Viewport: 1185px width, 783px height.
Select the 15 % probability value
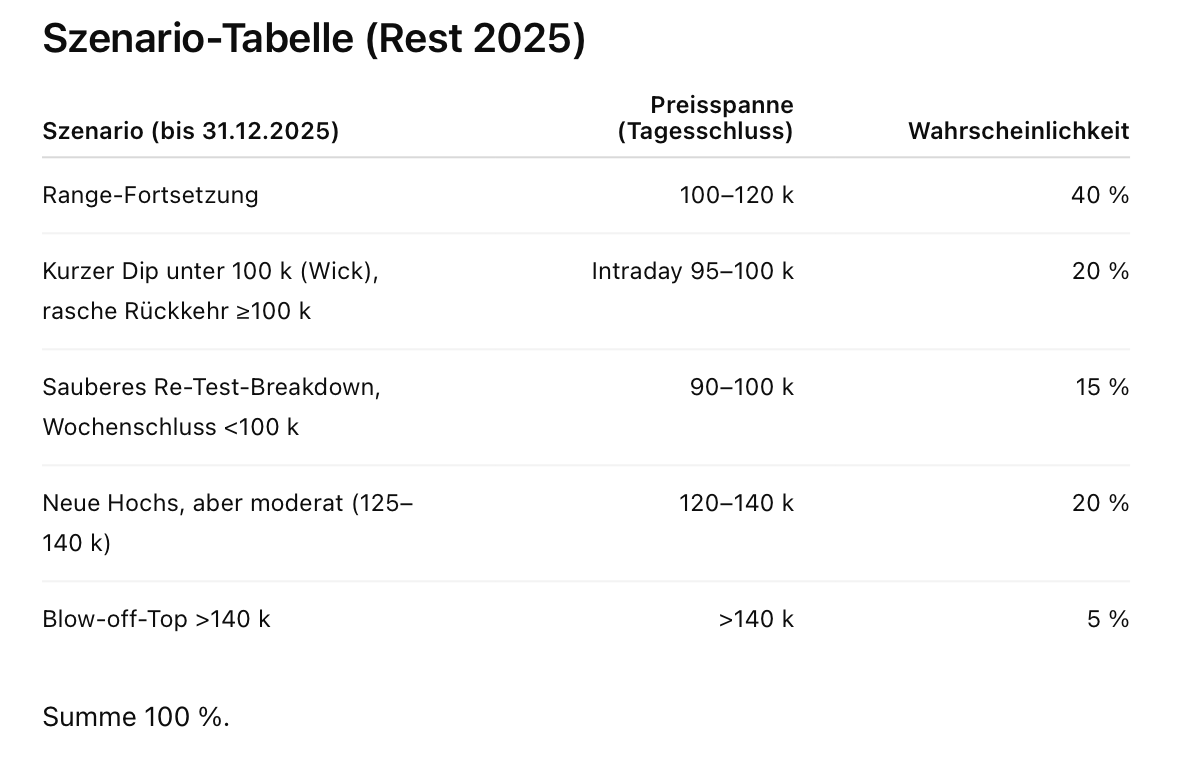tap(1102, 387)
